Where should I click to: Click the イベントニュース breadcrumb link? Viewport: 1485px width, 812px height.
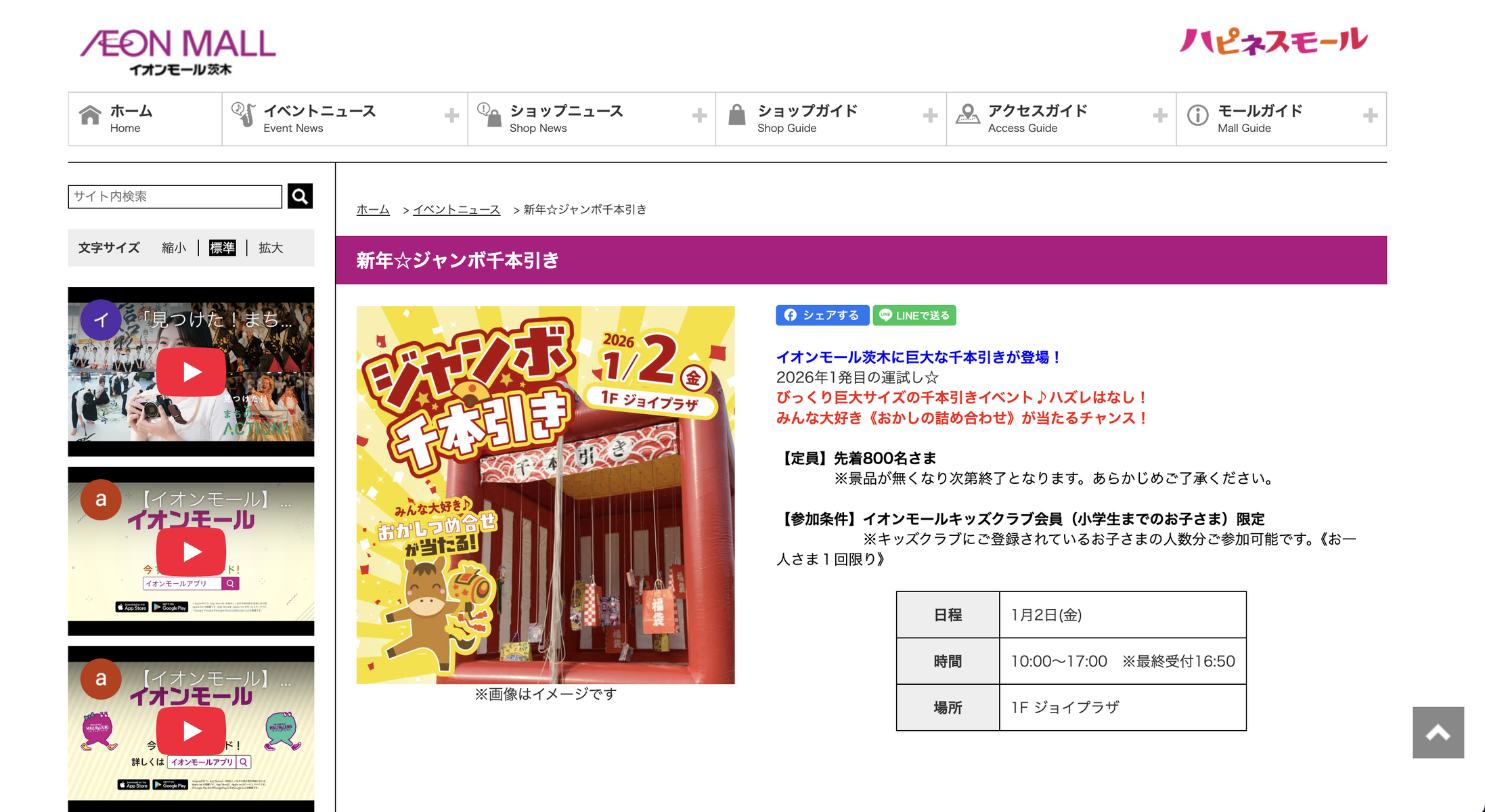click(x=456, y=210)
